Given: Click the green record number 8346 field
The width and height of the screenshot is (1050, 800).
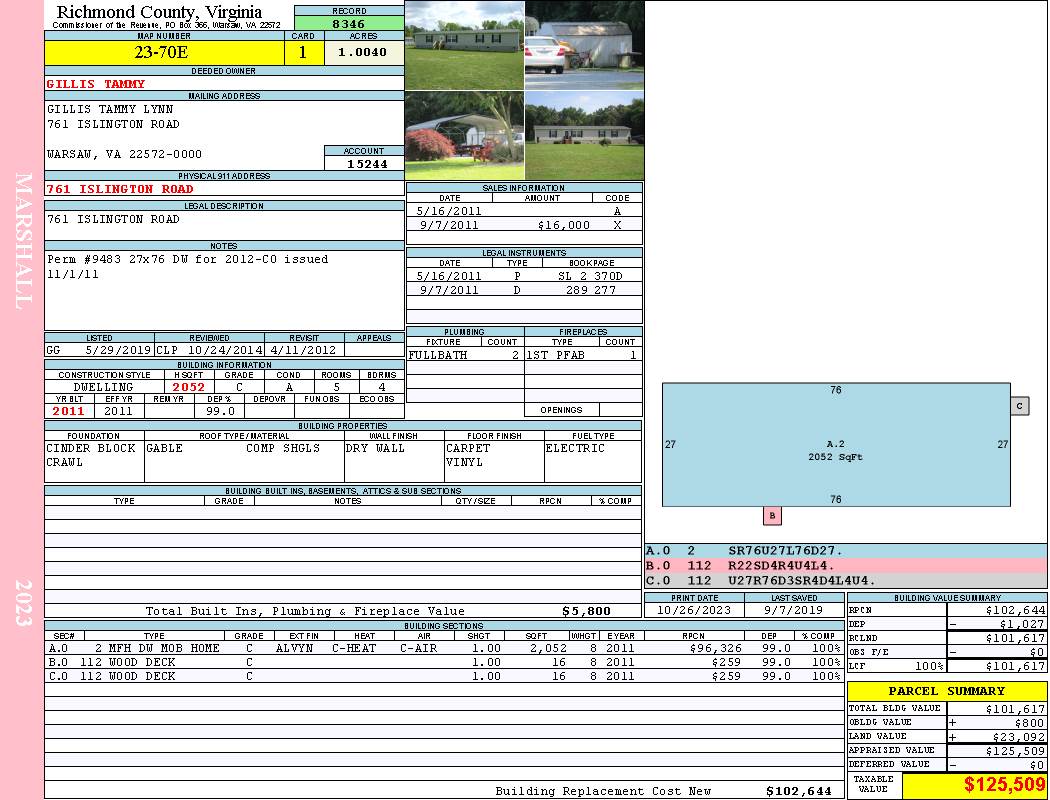Looking at the screenshot, I should point(348,23).
